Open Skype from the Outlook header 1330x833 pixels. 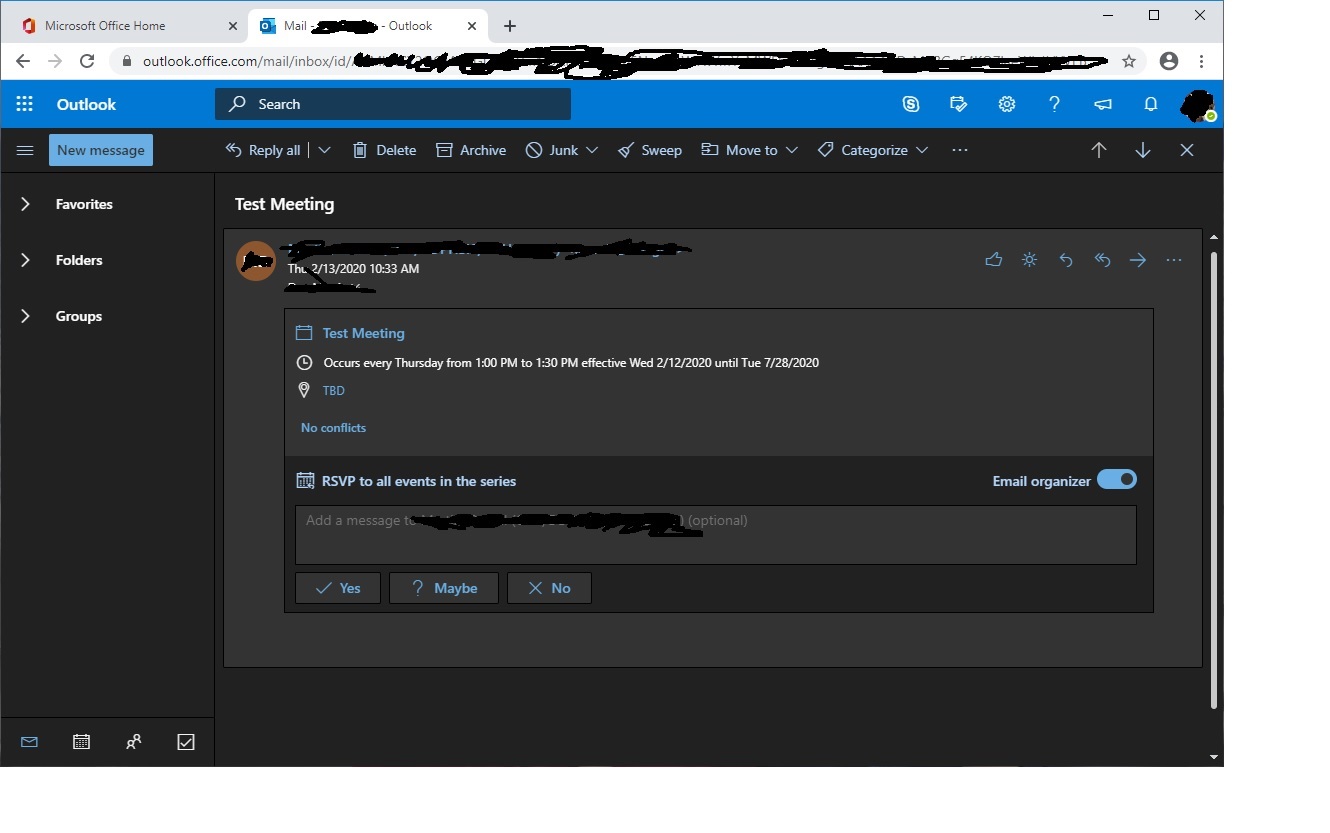(x=911, y=104)
